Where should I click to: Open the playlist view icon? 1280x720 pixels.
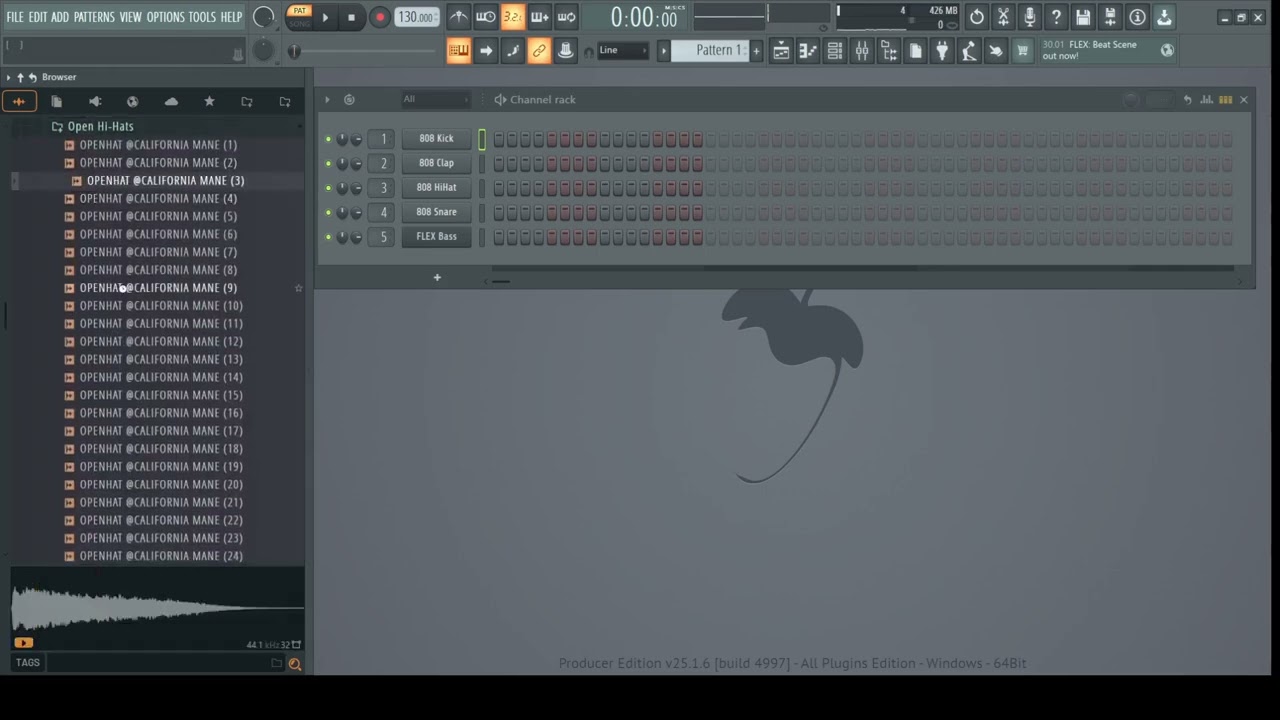(781, 51)
